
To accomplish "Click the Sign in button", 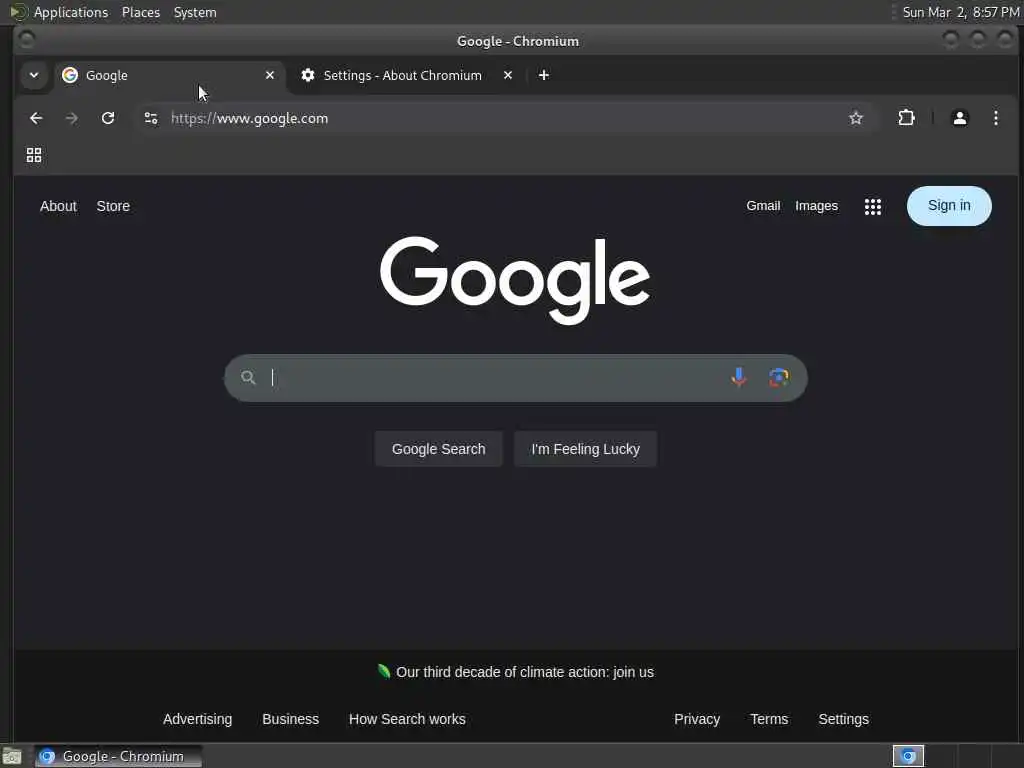I will [x=949, y=206].
